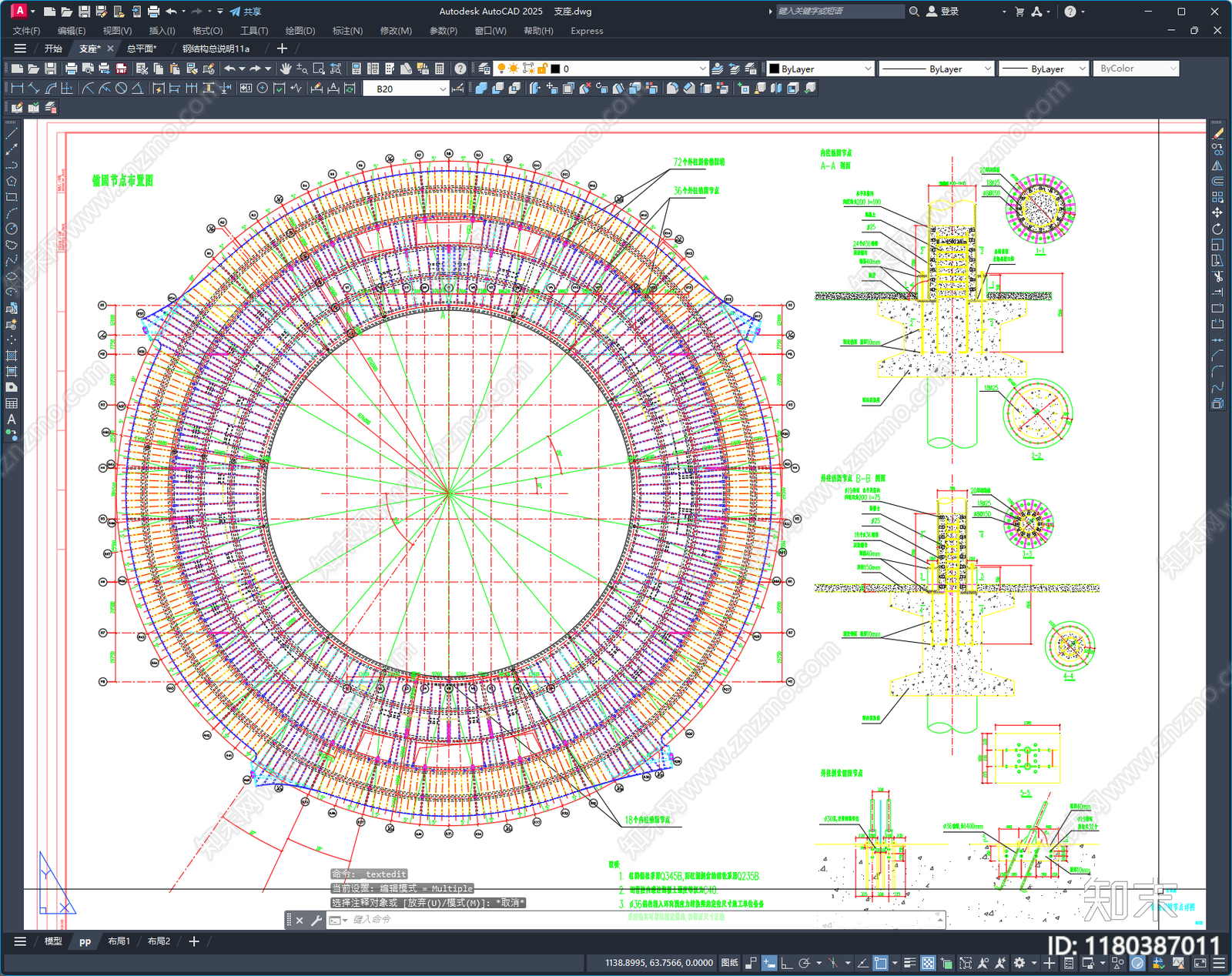Open new drawing tab with plus button
Viewport: 1232px width, 976px height.
point(282,48)
